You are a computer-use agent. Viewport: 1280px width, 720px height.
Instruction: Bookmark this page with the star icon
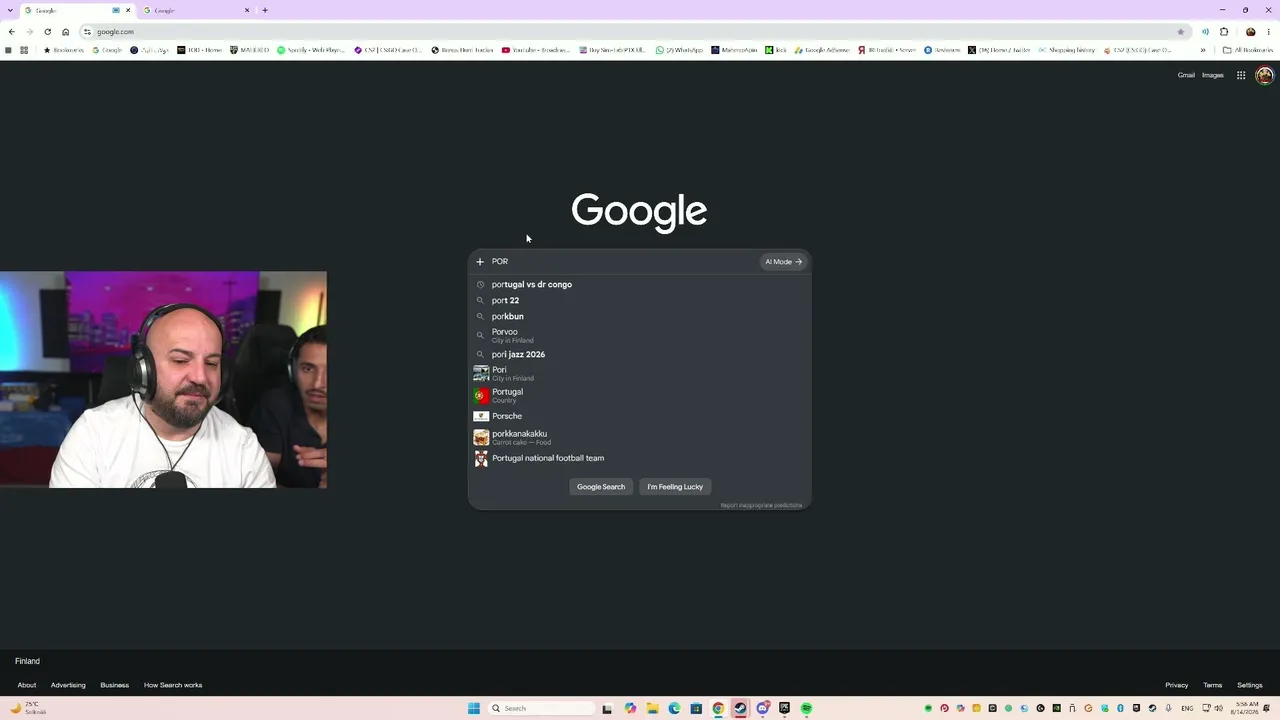[x=1181, y=32]
